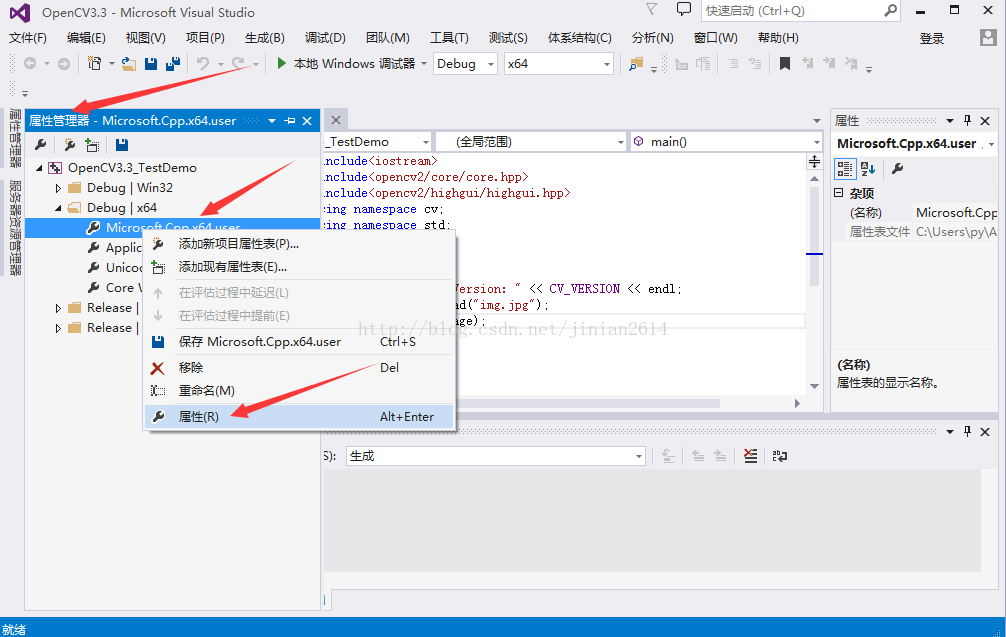Open the 生成(B) menu

(x=264, y=38)
